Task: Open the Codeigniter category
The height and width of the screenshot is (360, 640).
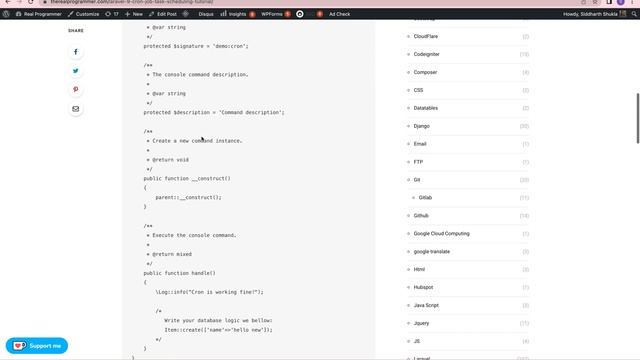Action: pos(427,54)
